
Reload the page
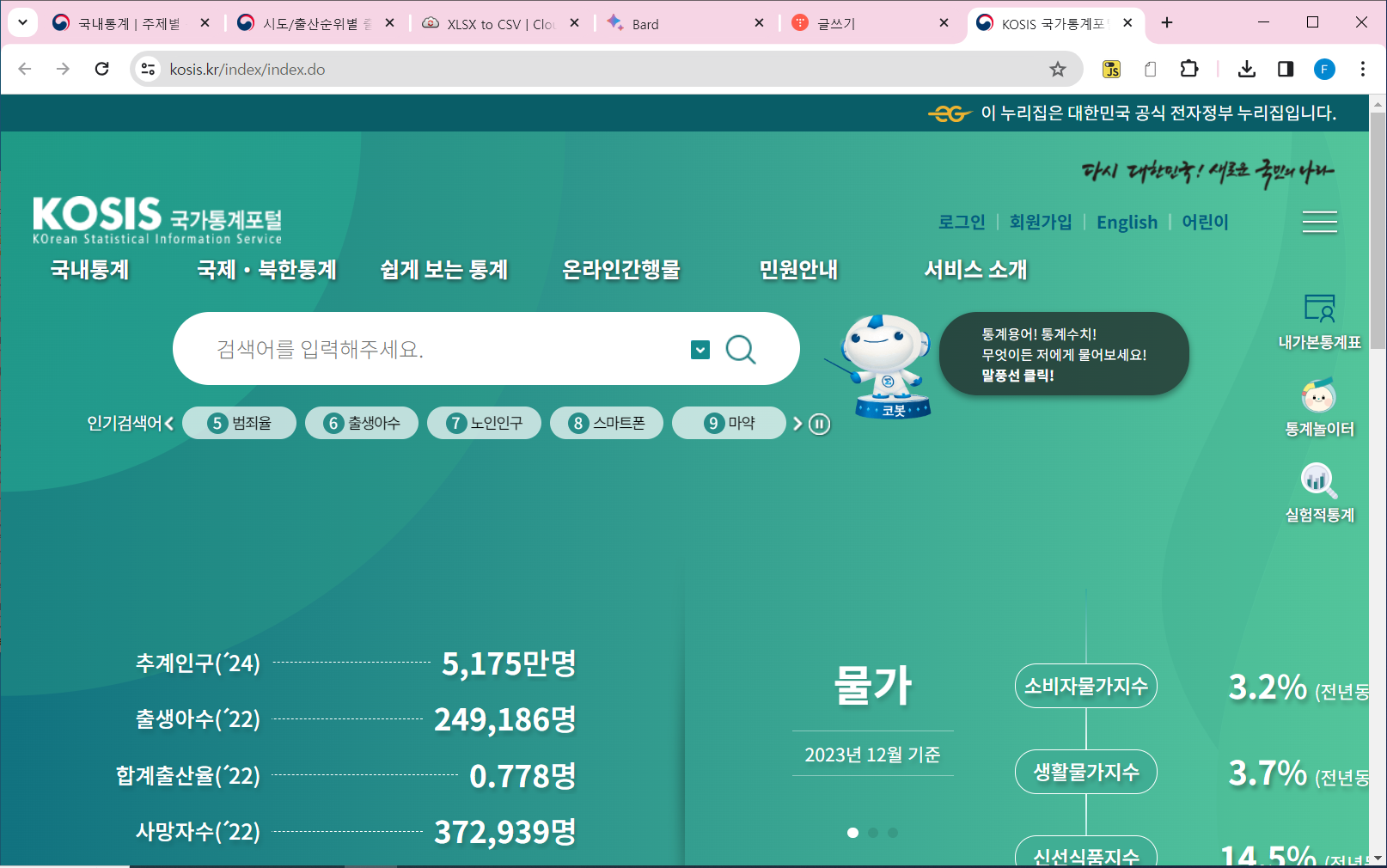[x=101, y=69]
